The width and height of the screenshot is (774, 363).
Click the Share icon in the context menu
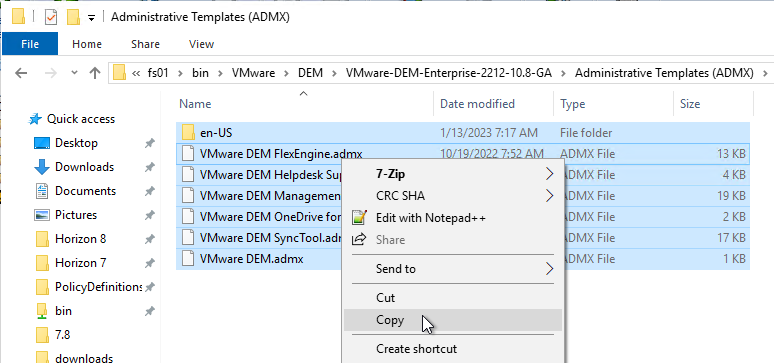coord(359,240)
